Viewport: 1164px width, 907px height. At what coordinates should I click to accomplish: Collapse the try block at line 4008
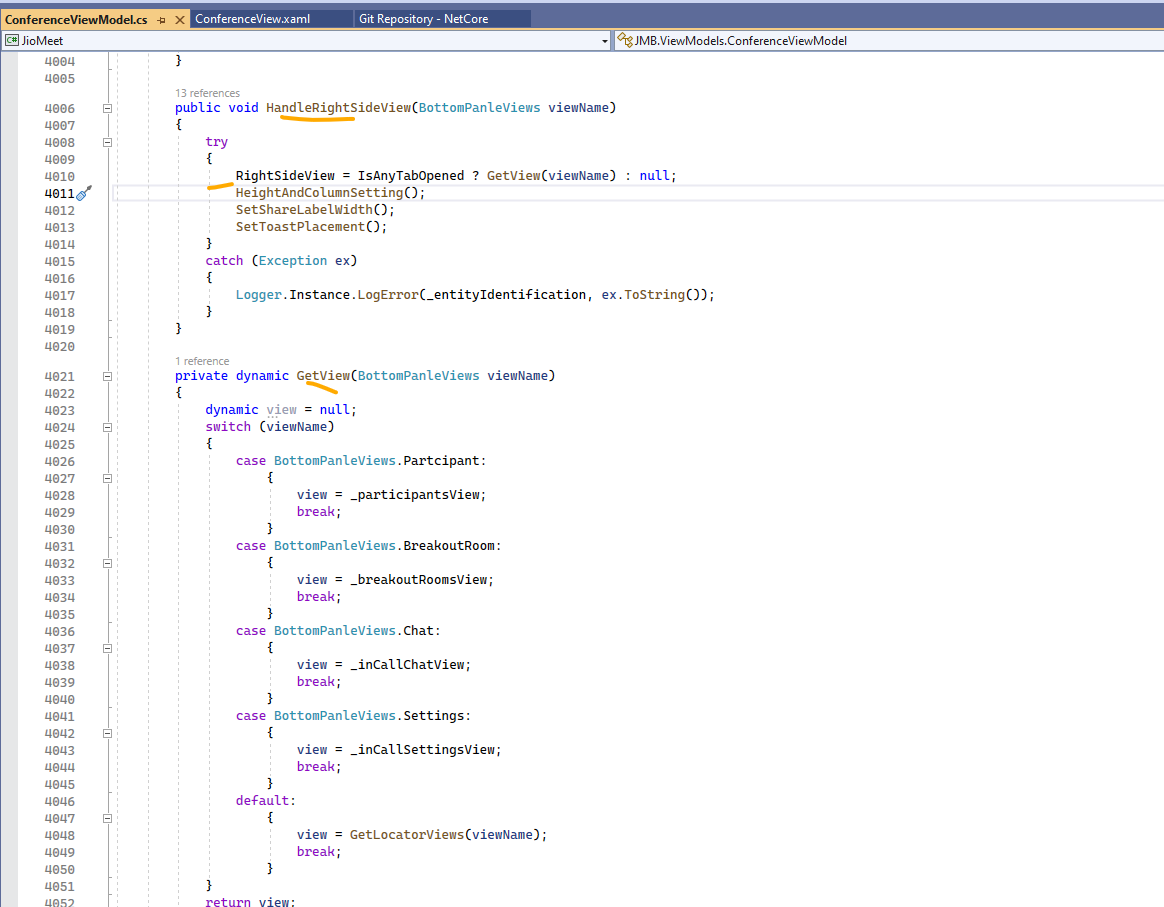pos(107,141)
